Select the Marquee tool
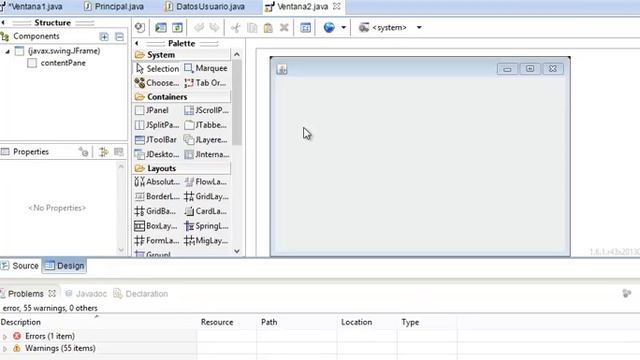 click(x=206, y=68)
